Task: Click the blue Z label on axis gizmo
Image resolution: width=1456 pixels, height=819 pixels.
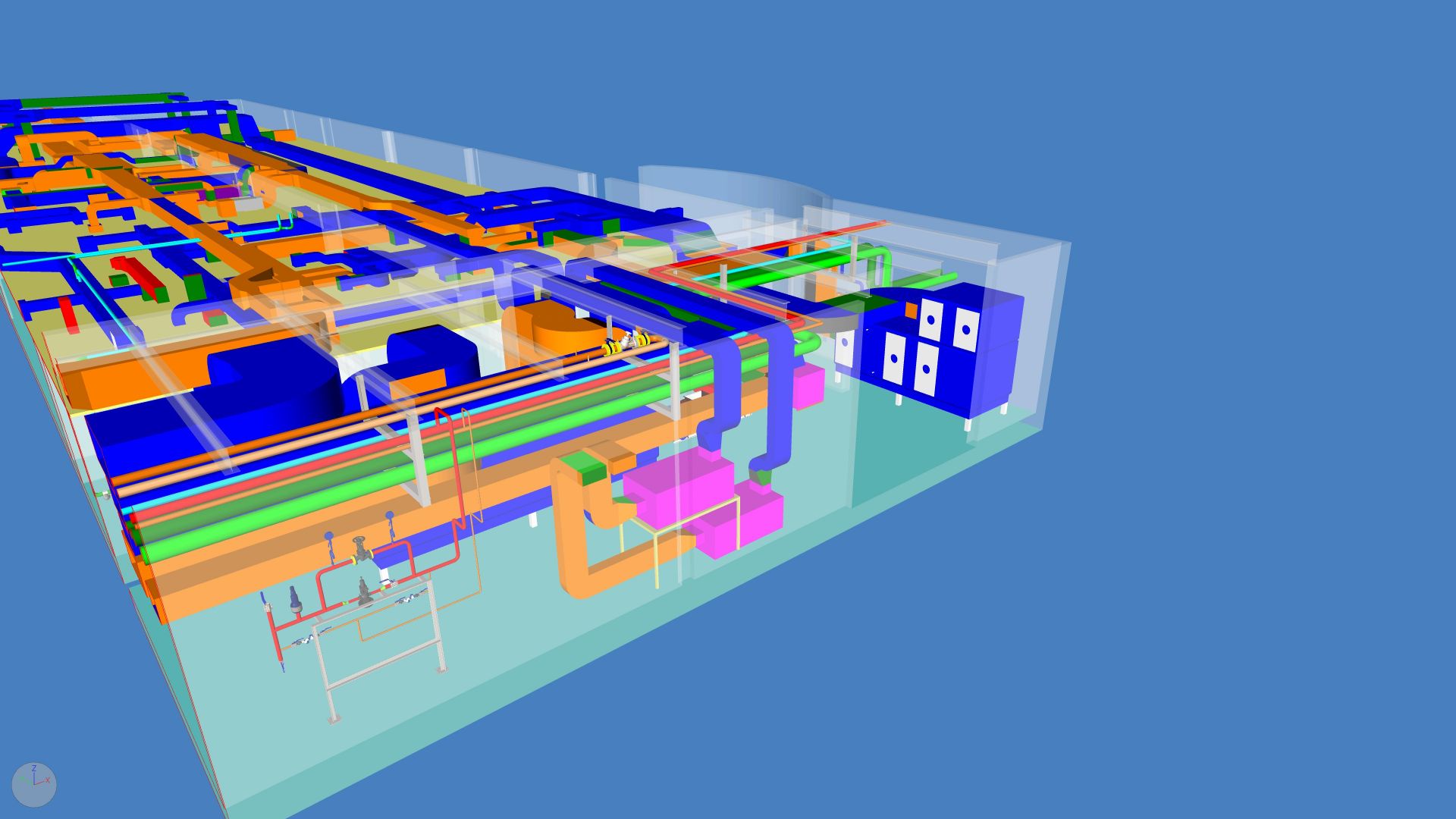Action: [x=33, y=769]
